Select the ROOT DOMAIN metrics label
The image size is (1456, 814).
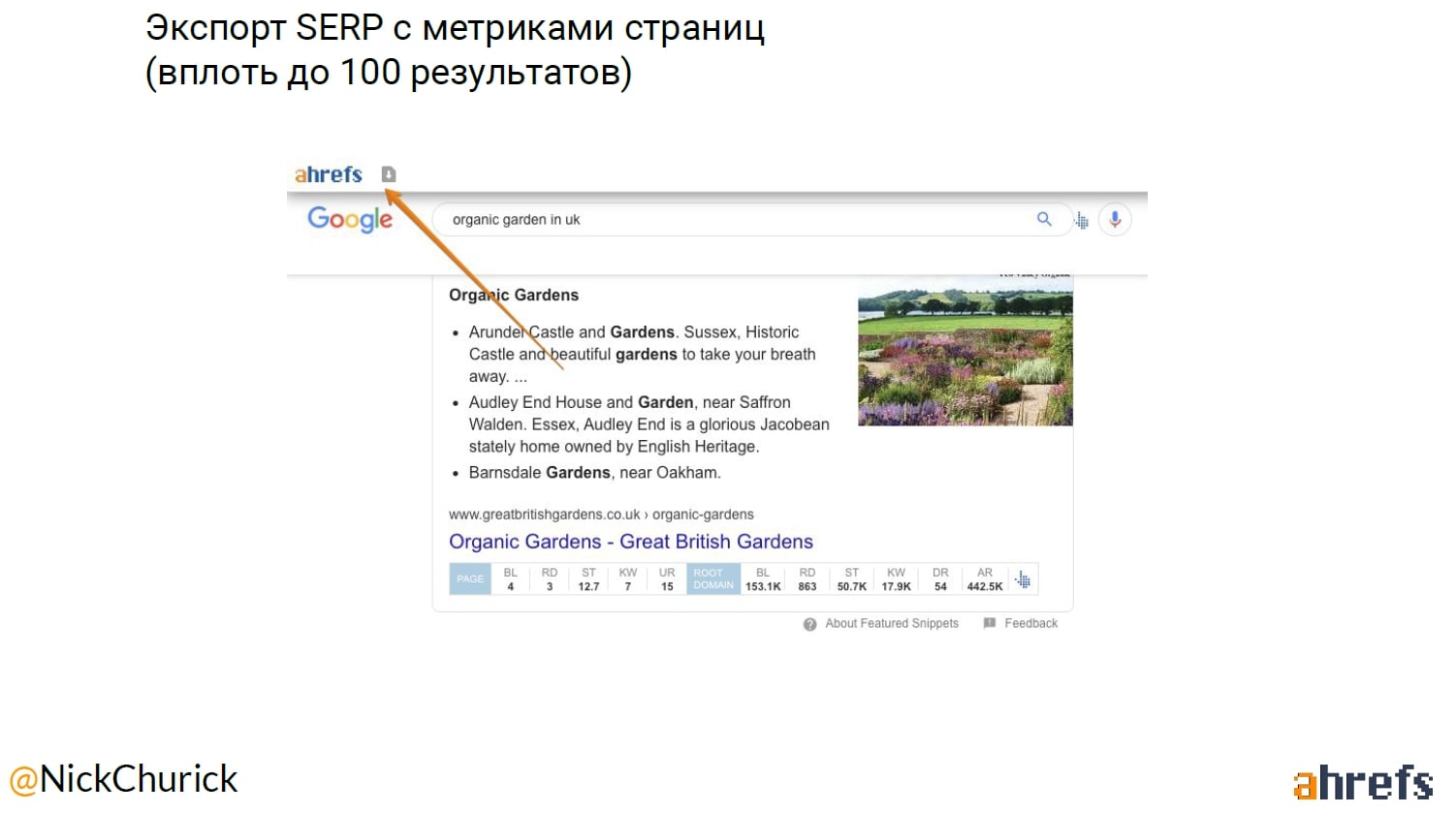pos(713,579)
